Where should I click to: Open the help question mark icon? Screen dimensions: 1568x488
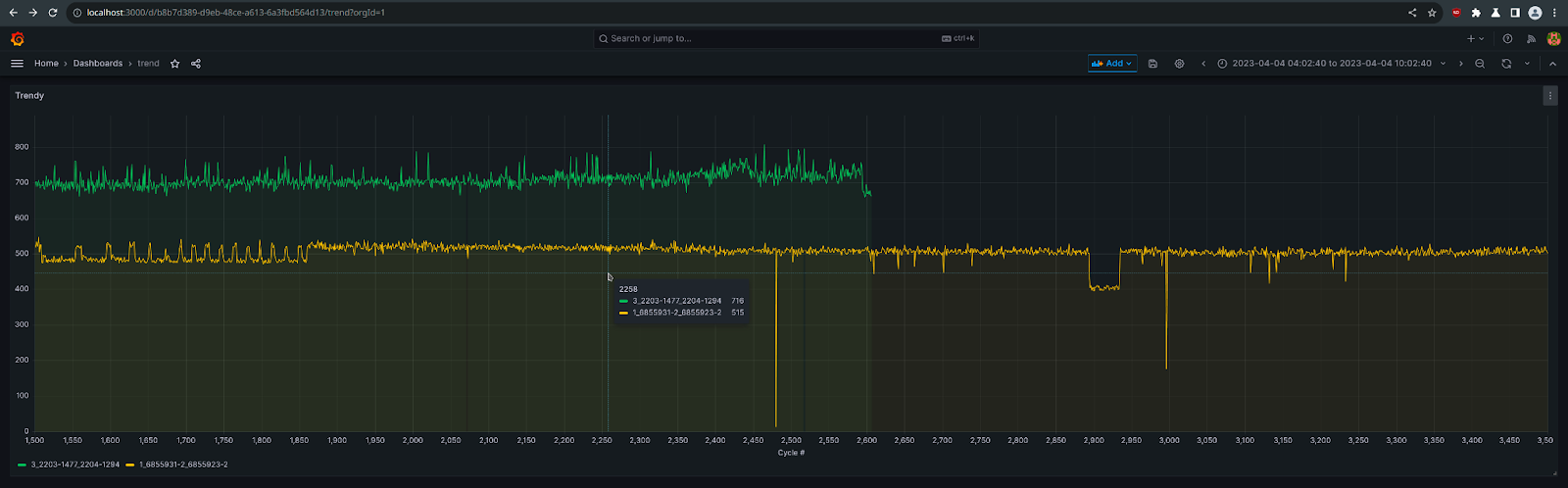pos(1507,39)
